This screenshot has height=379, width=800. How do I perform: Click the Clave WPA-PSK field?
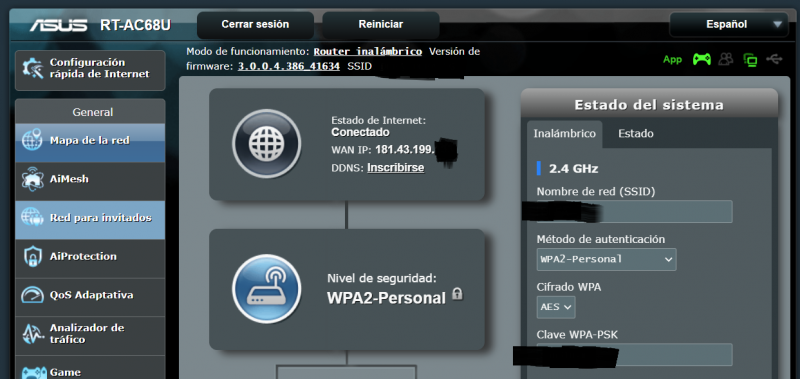point(634,355)
